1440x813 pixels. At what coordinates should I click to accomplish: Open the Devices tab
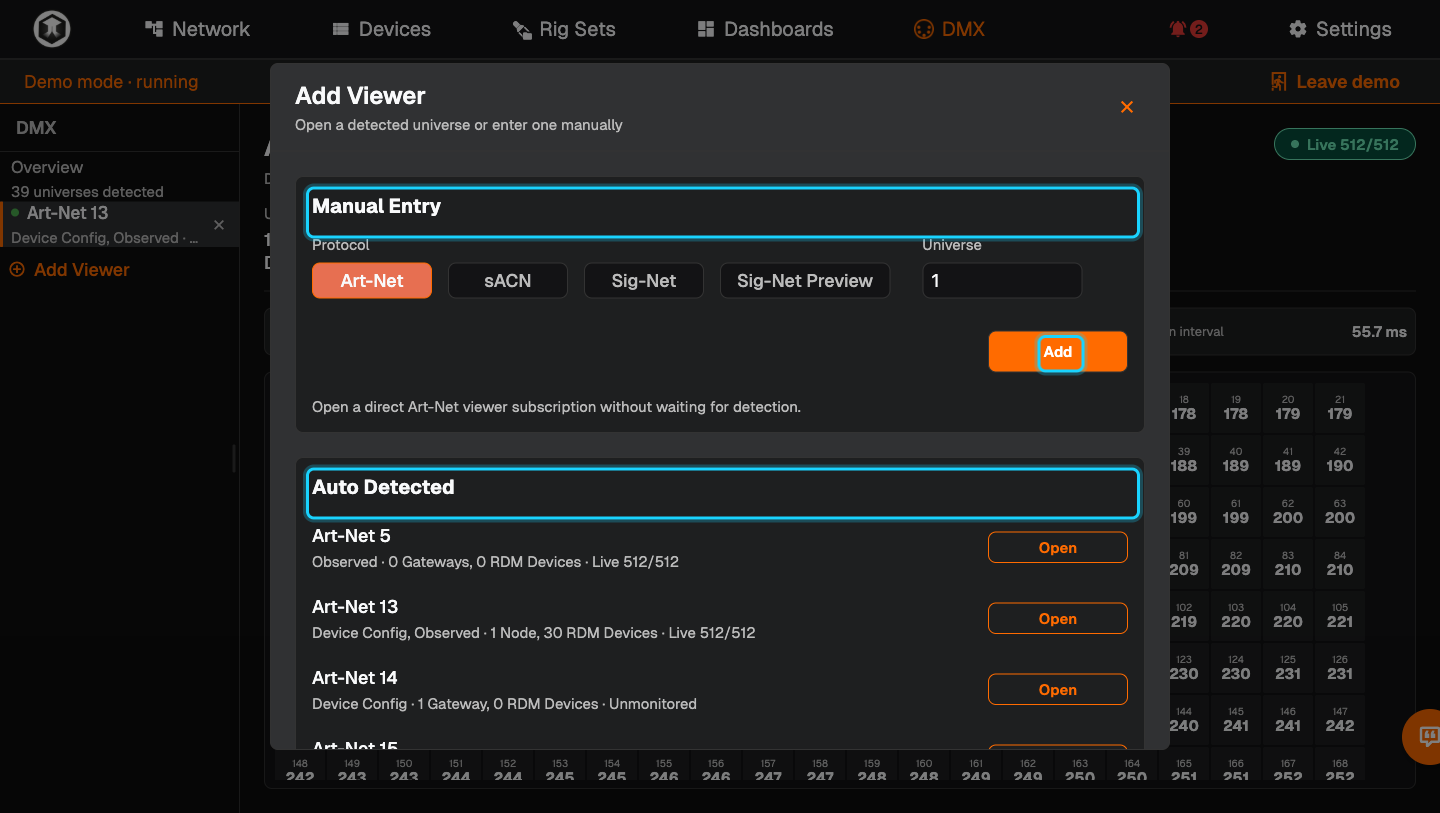(381, 29)
